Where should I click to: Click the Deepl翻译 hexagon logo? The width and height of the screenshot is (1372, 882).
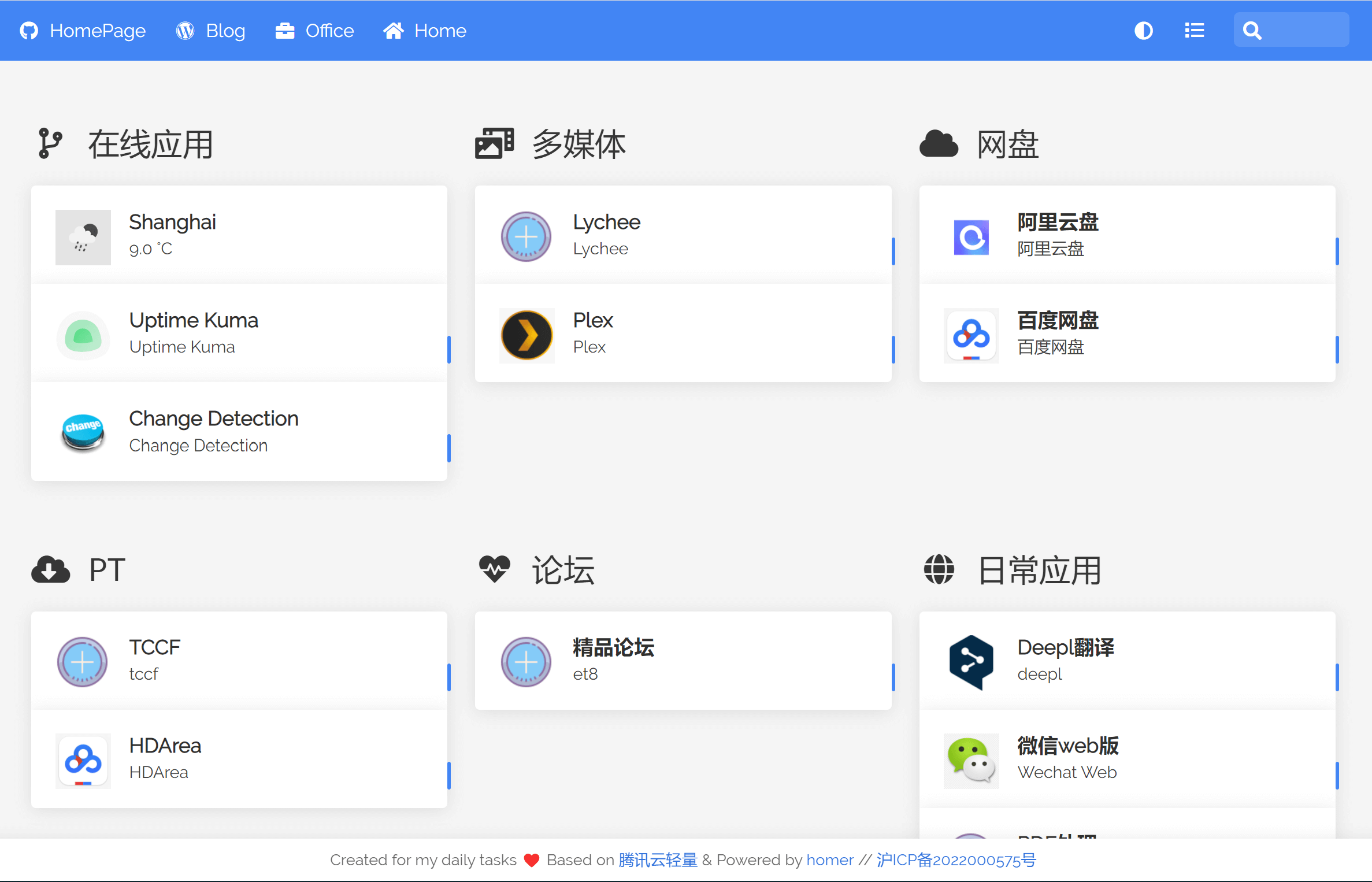click(971, 663)
